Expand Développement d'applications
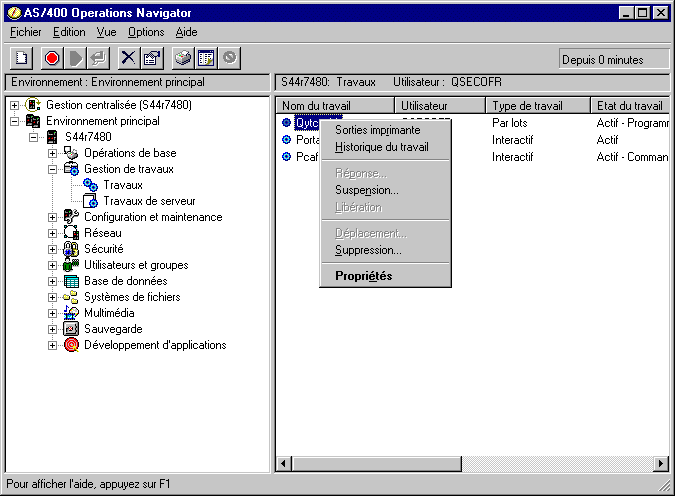The image size is (675, 496). pos(52,345)
